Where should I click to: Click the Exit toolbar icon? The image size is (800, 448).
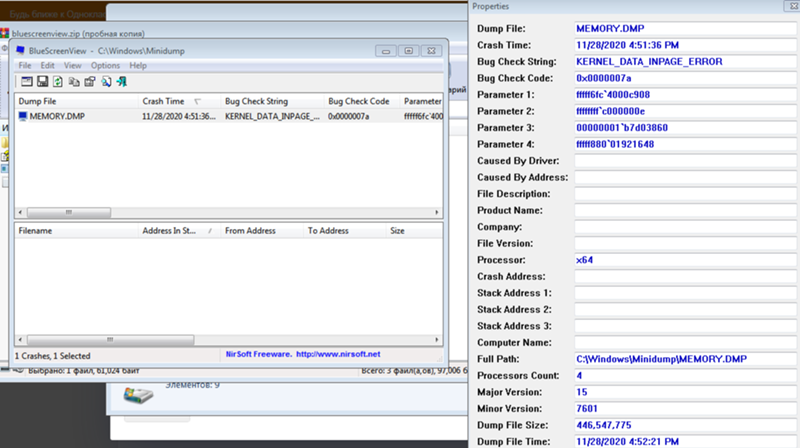pos(121,82)
